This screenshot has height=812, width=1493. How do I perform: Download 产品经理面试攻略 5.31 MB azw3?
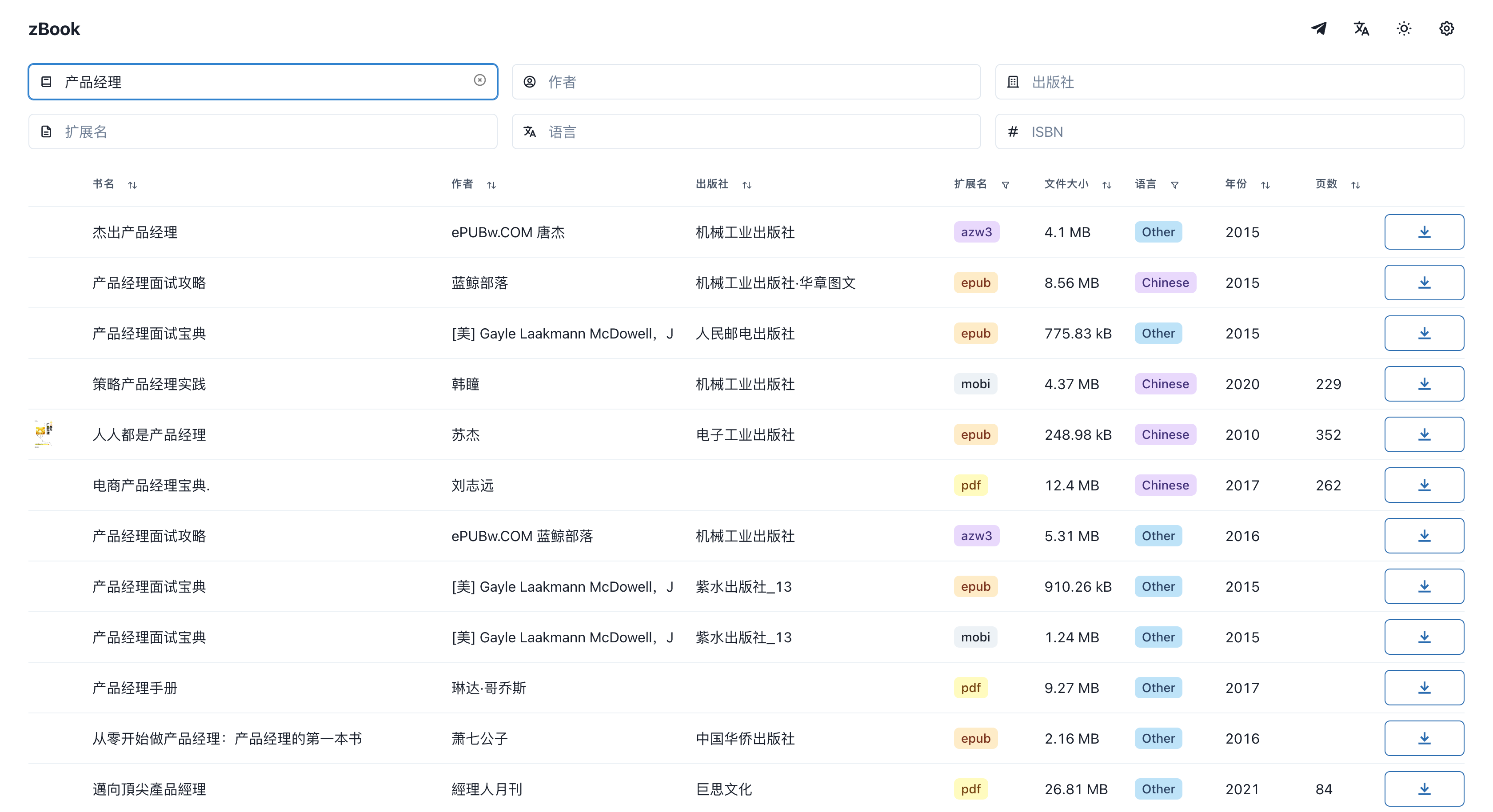pos(1424,536)
